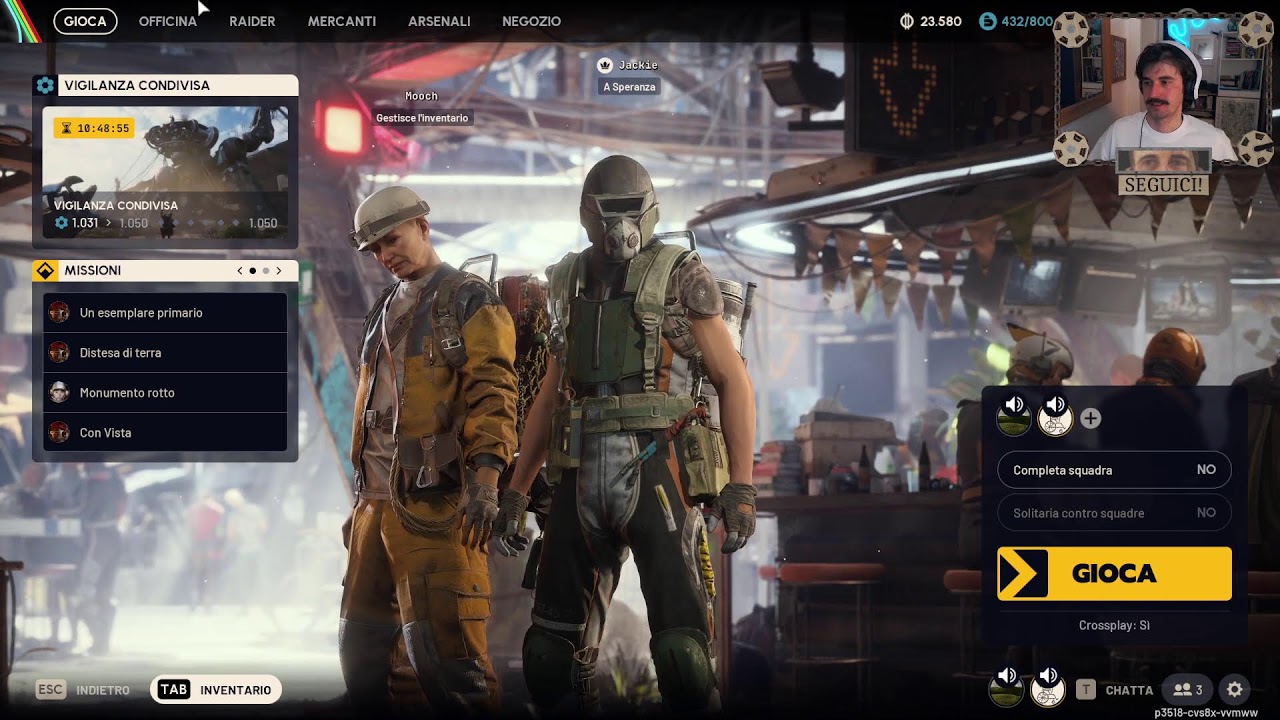This screenshot has width=1280, height=720.
Task: Select the Mooch name tag
Action: click(421, 96)
